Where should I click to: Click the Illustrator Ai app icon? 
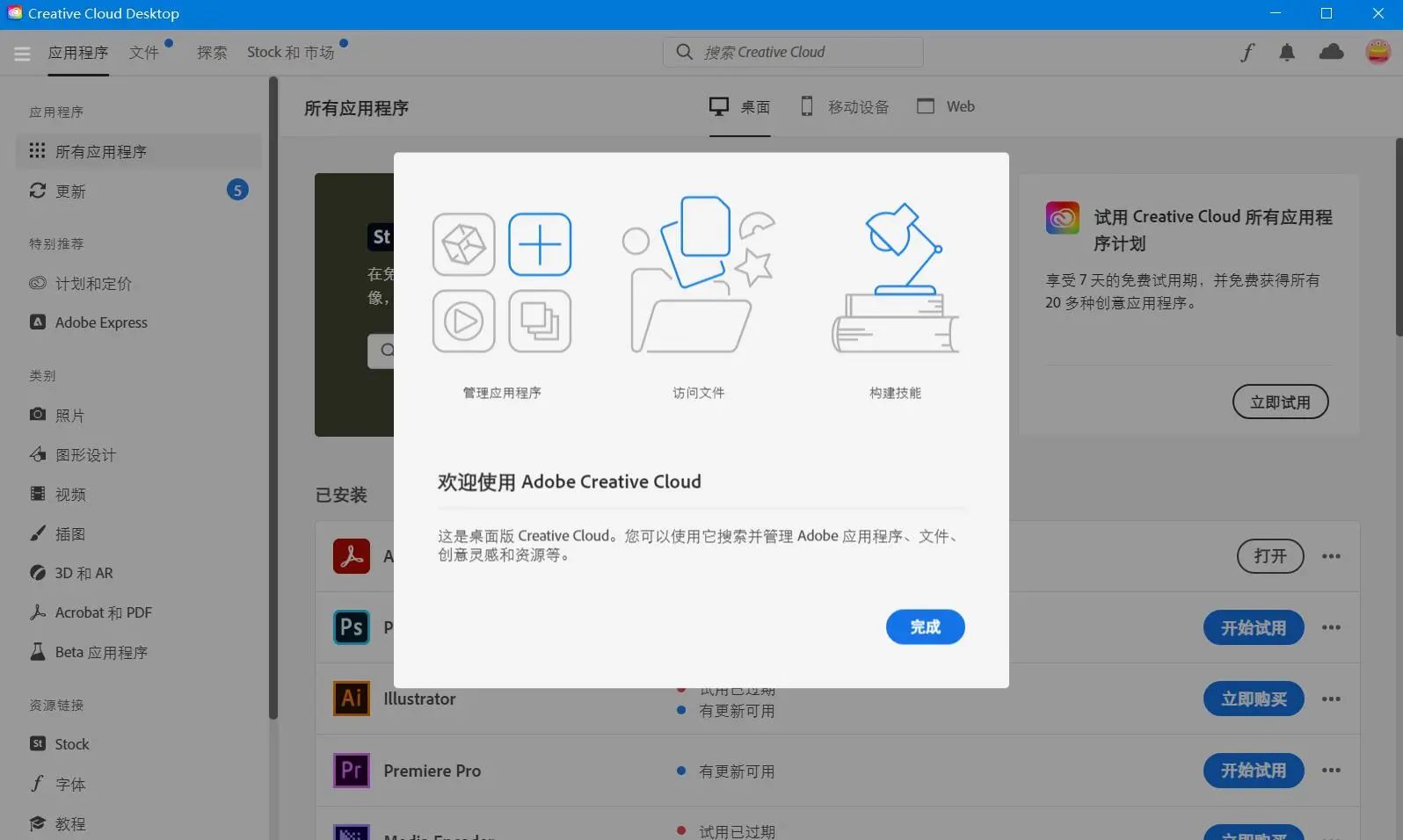pos(352,699)
